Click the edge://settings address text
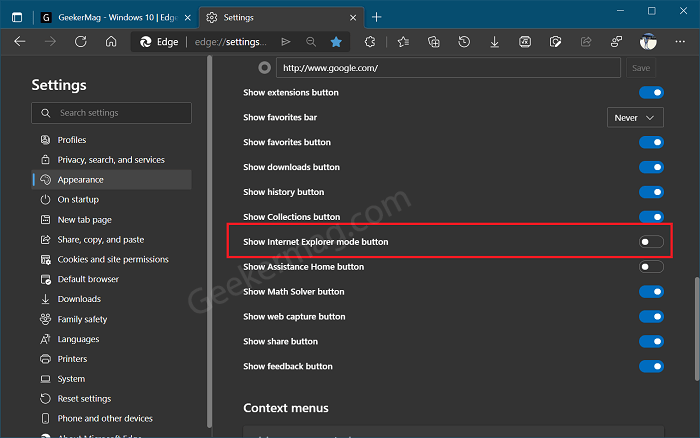The height and width of the screenshot is (438, 700). [230, 42]
